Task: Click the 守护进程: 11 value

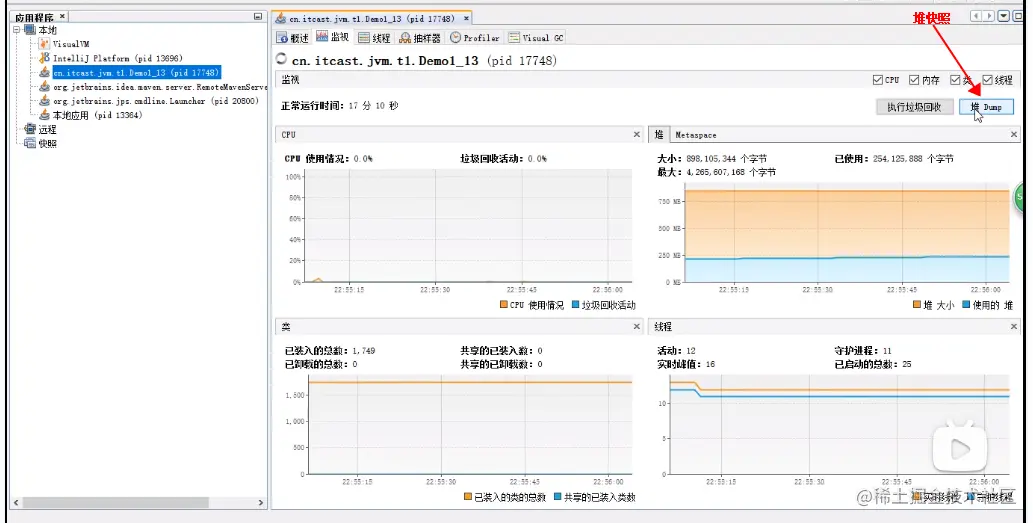Action: click(x=863, y=350)
